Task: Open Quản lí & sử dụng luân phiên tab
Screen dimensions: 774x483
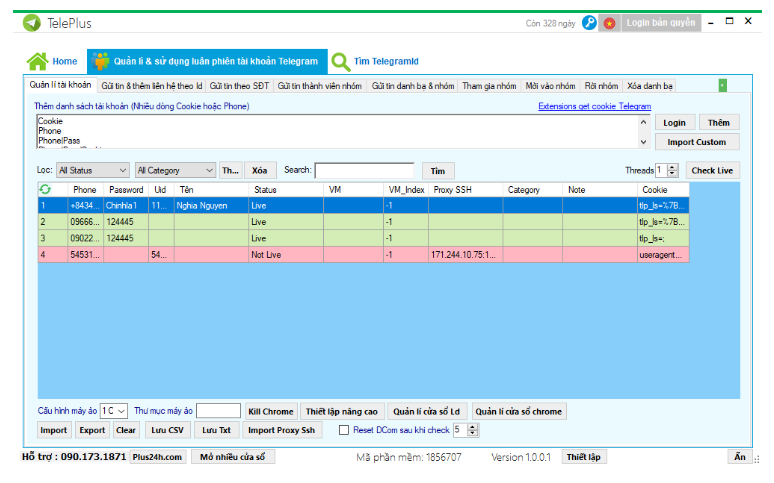Action: coord(207,61)
